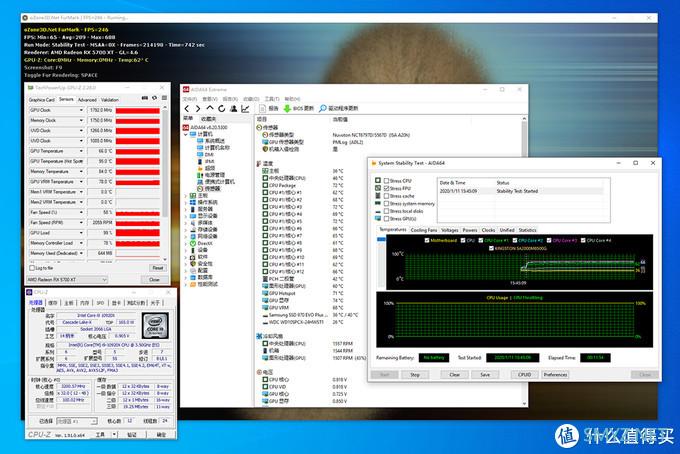Click the AIDA64 up-level arrow icon

click(x=210, y=108)
